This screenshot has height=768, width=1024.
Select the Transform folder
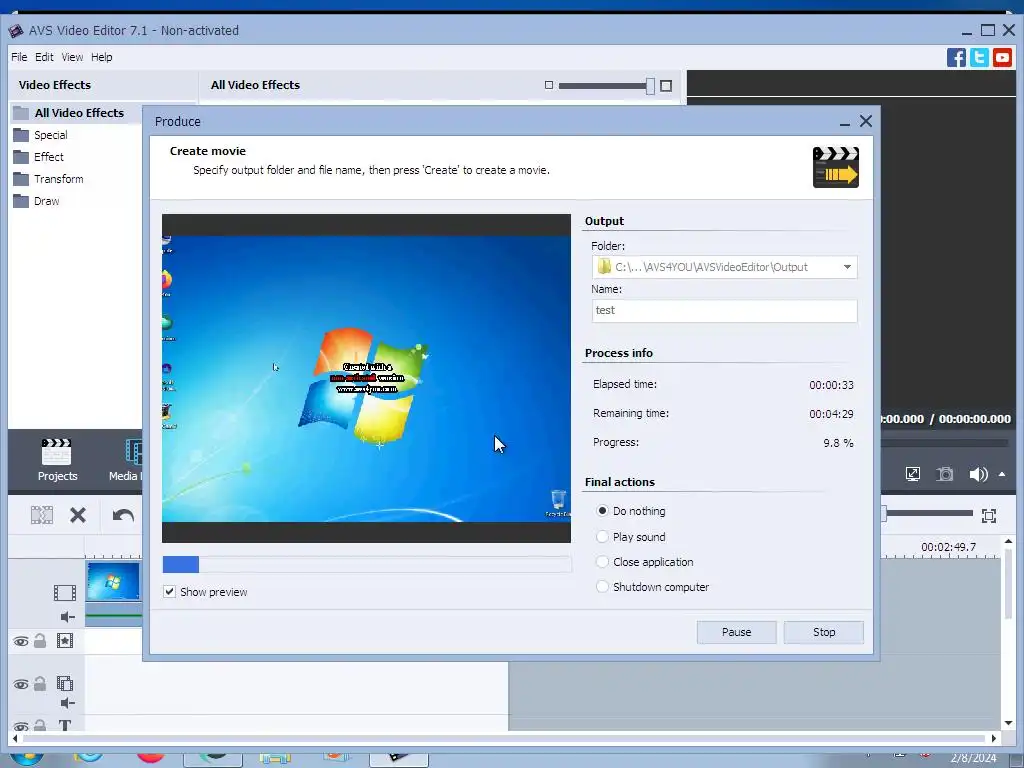[x=58, y=179]
